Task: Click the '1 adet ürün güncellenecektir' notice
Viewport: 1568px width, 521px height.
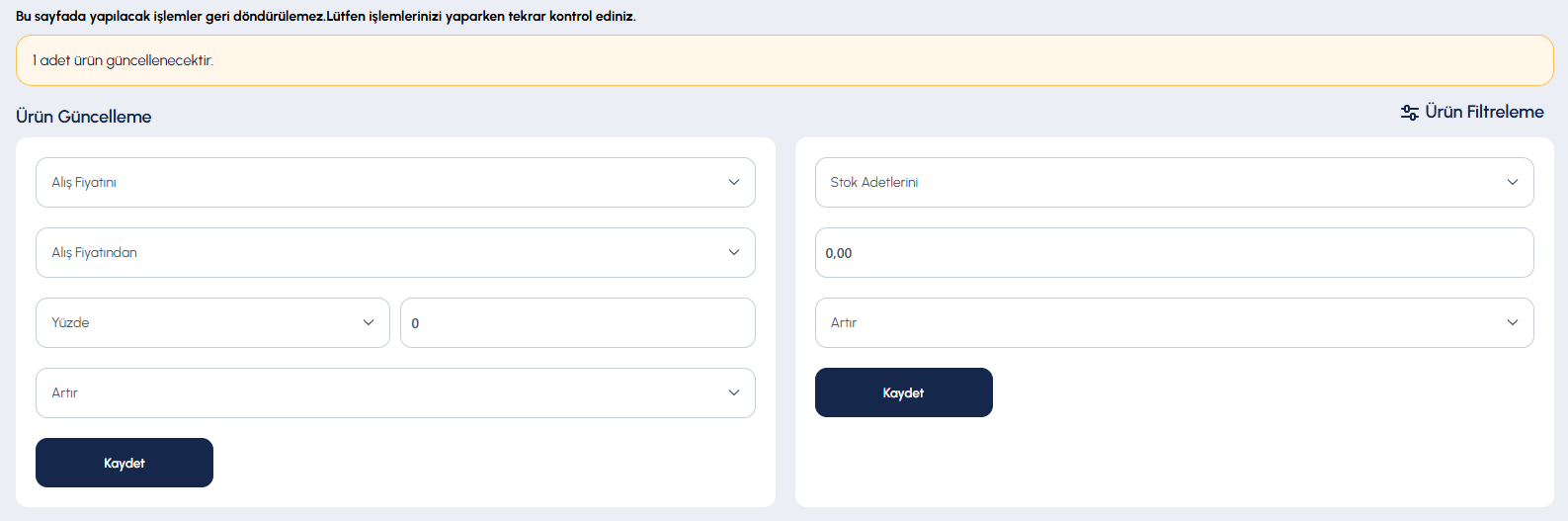Action: point(124,61)
